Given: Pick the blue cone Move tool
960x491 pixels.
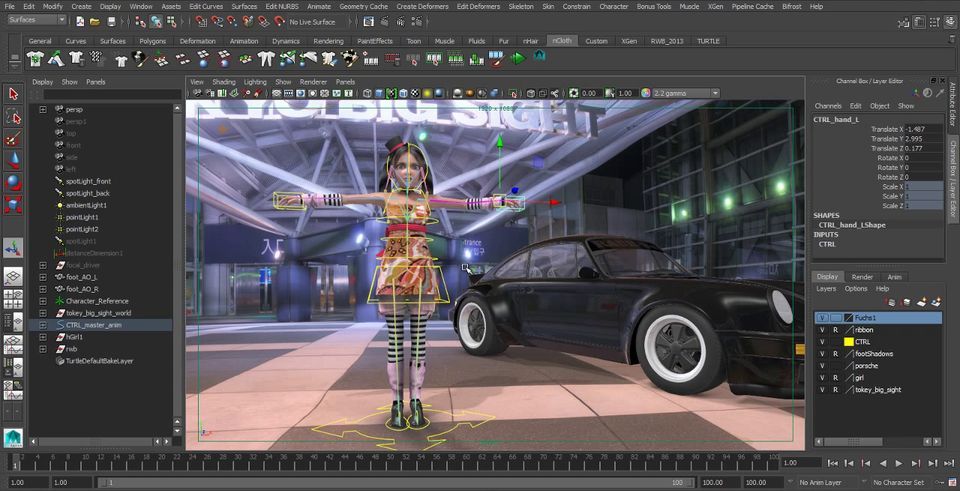Looking at the screenshot, I should (x=13, y=160).
